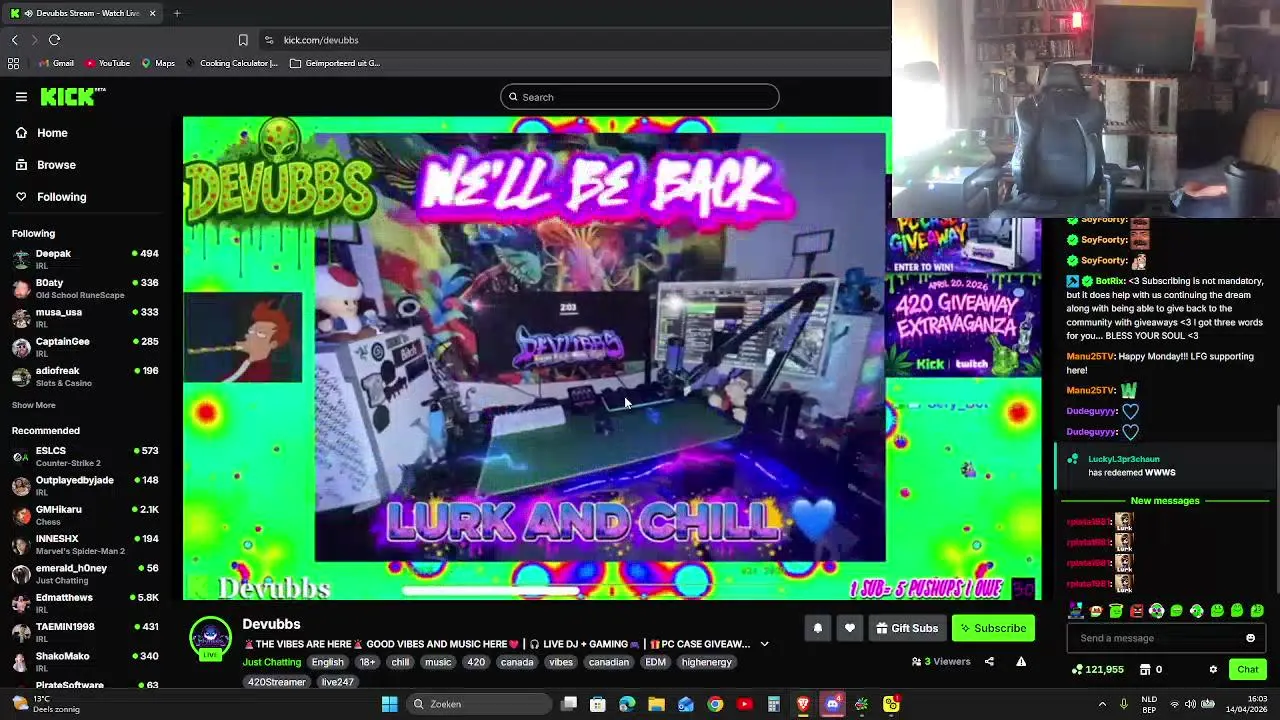Screen dimensions: 1280x720
Task: Open the chat shop icon showing 0
Action: (1151, 669)
